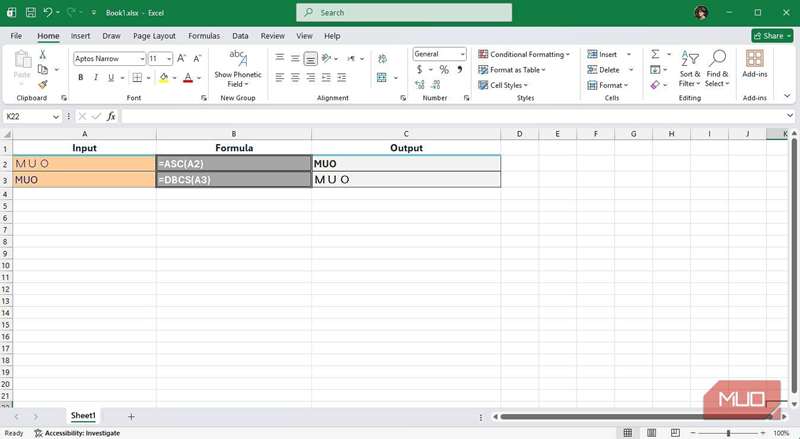The height and width of the screenshot is (439, 800).
Task: Toggle italic formatting
Action: click(96, 77)
